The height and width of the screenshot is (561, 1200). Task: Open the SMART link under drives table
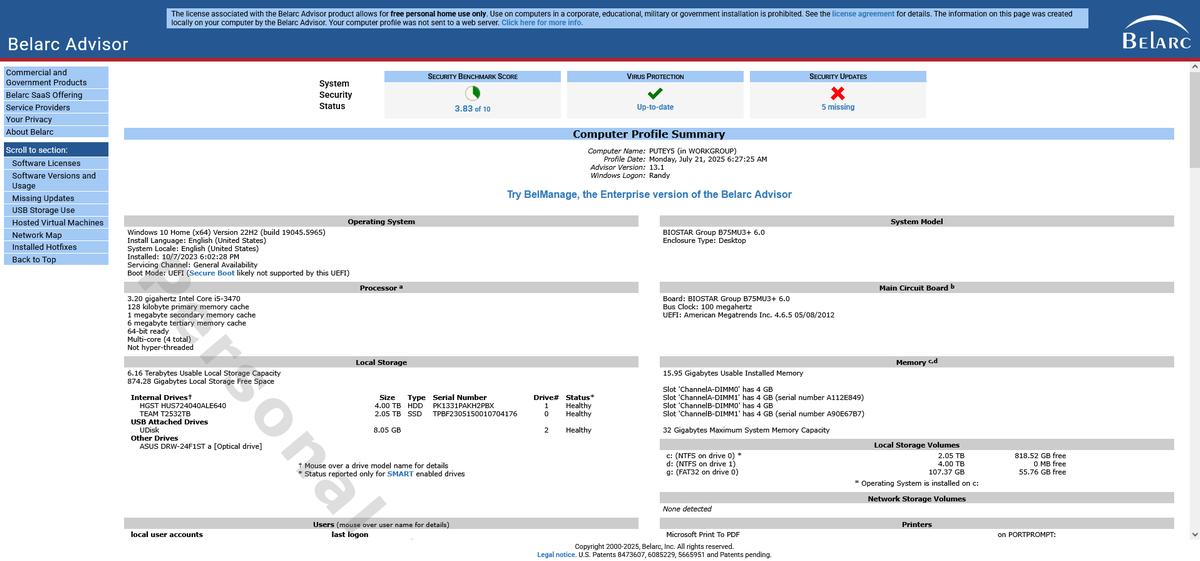coord(400,474)
